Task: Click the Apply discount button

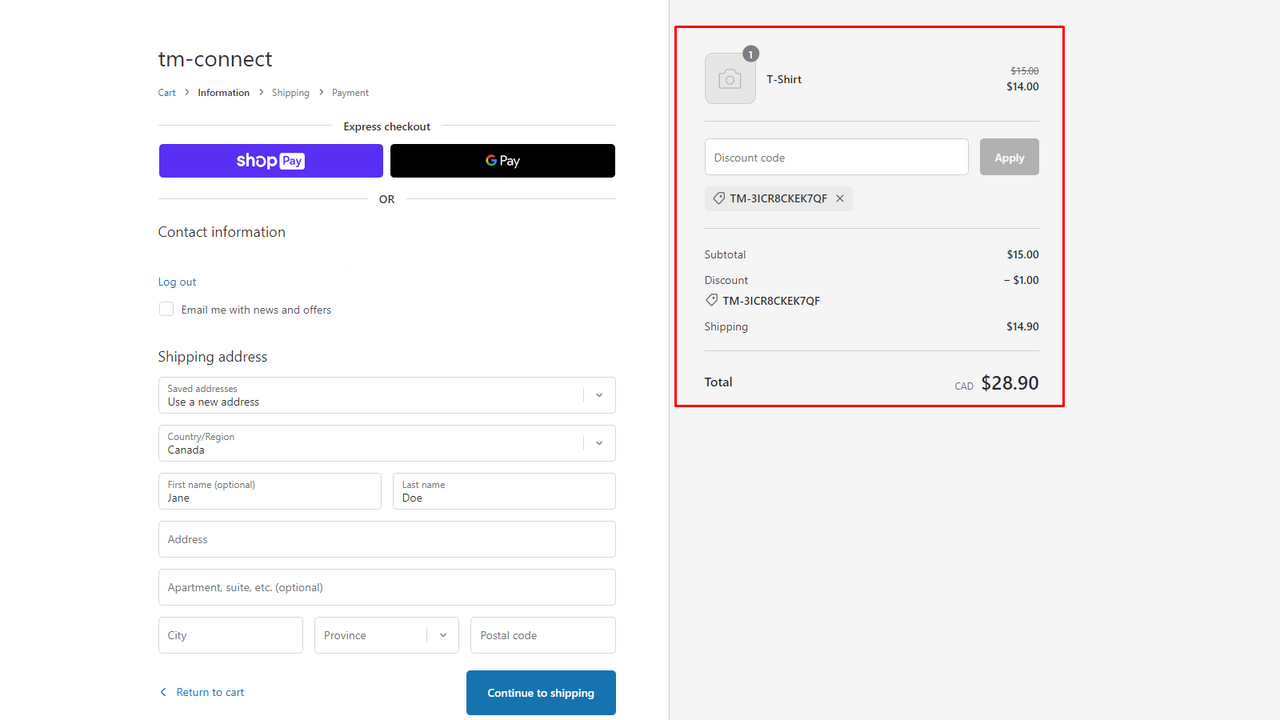Action: (1009, 157)
